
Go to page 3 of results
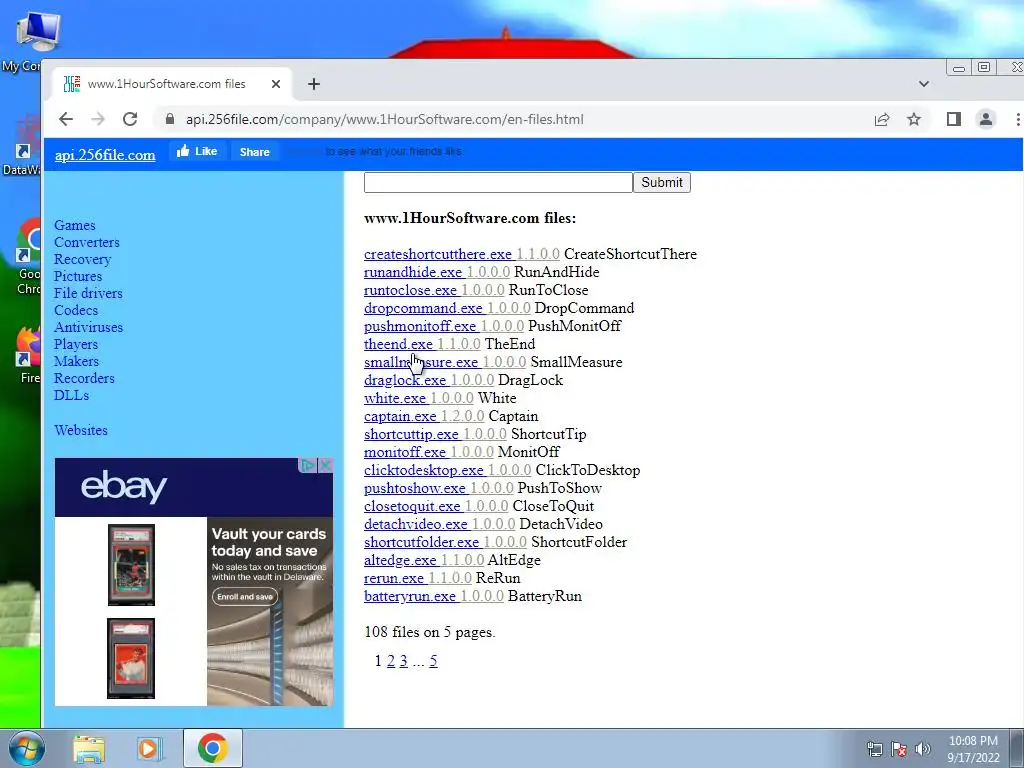(x=404, y=661)
